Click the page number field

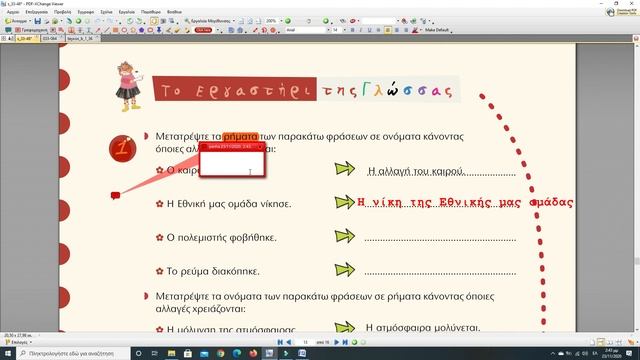[x=305, y=342]
